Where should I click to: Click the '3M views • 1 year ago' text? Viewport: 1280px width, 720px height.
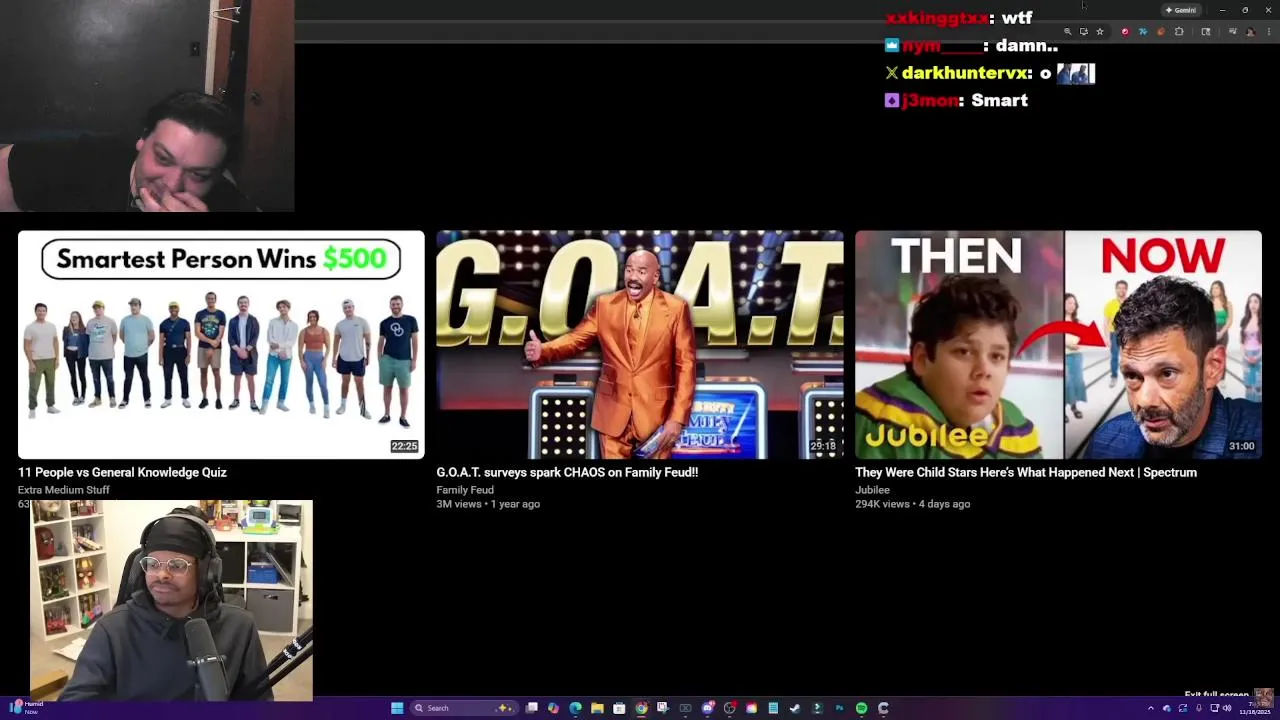(488, 504)
